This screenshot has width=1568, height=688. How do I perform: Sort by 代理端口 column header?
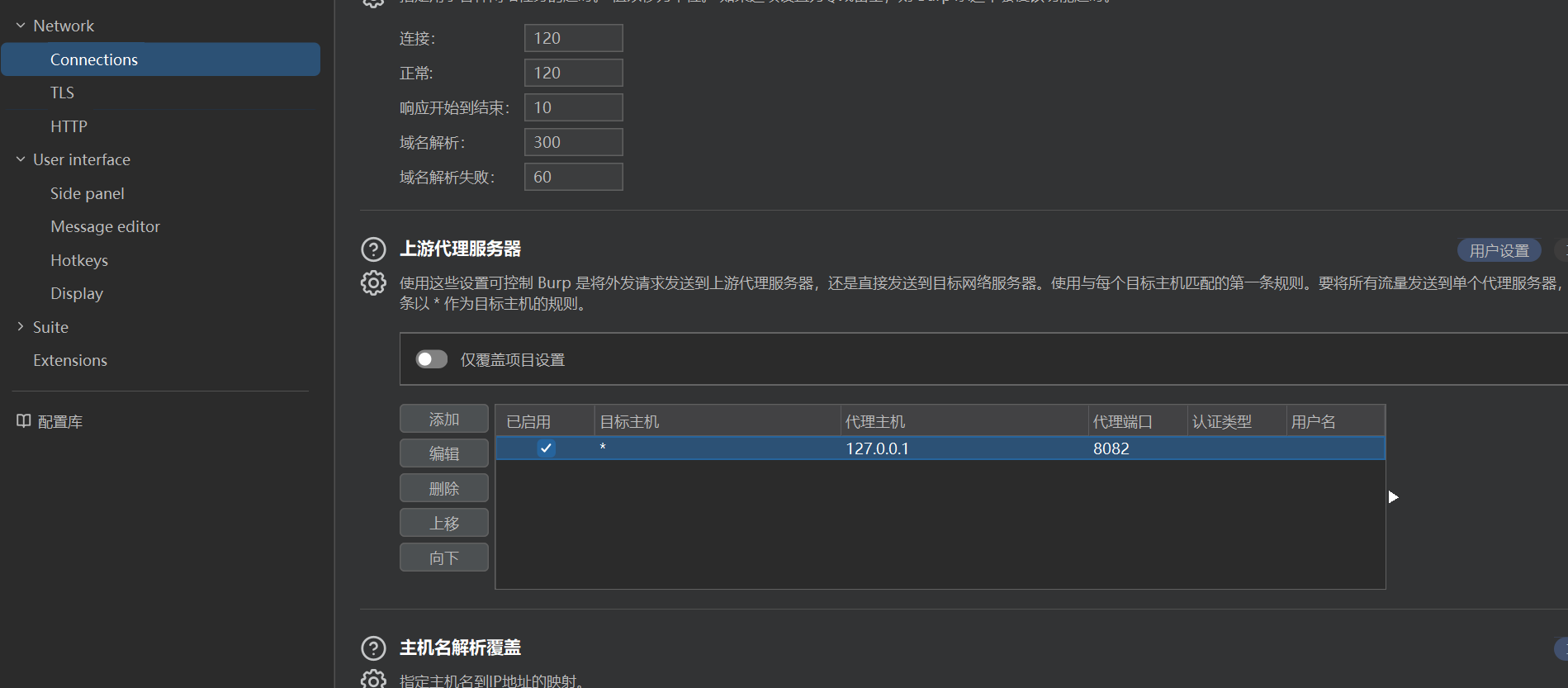[x=1138, y=421]
